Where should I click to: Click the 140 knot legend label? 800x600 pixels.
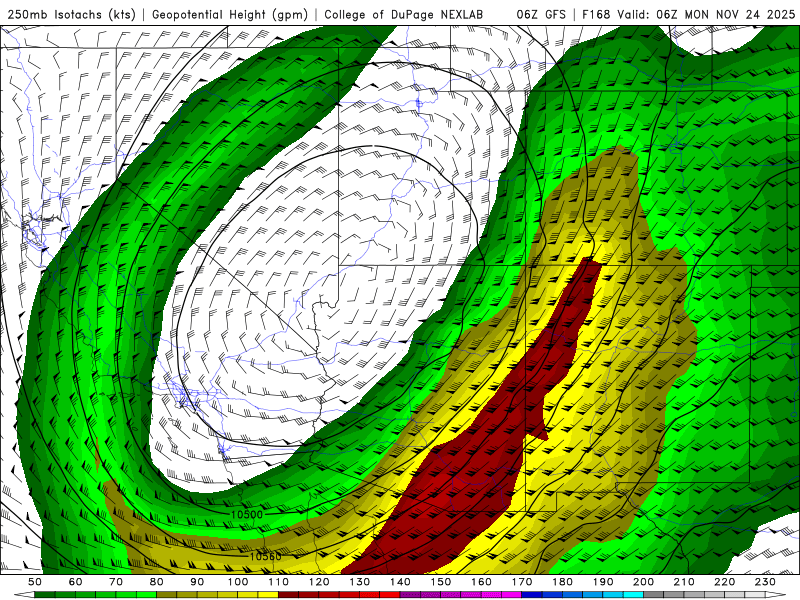(400, 582)
